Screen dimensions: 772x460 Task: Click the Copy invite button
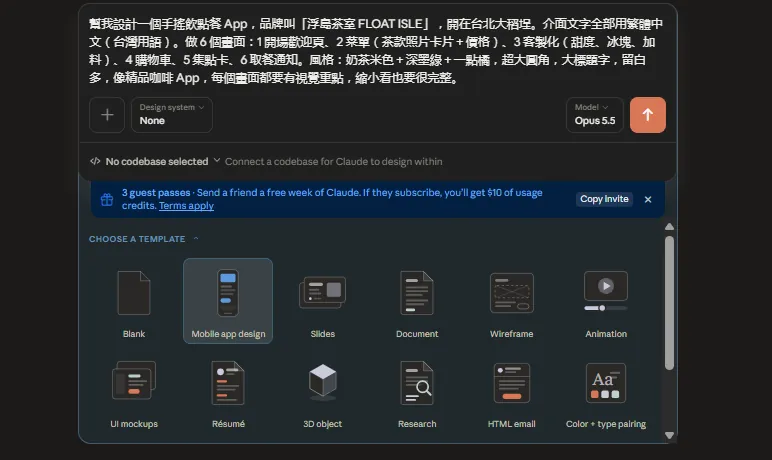(604, 199)
